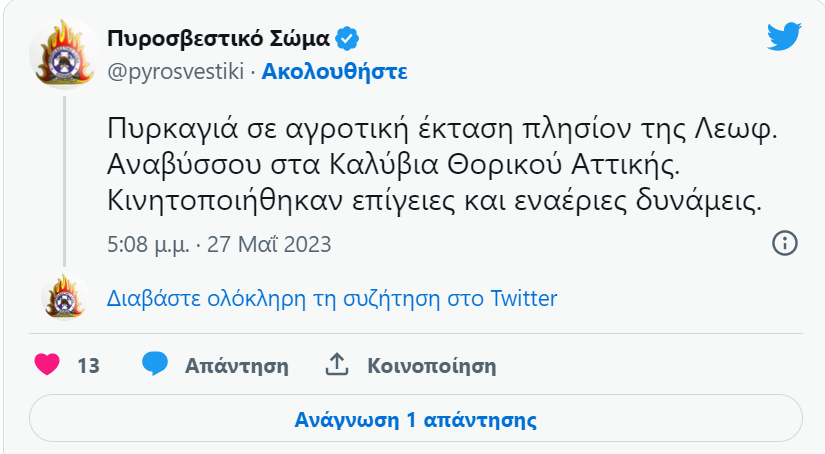
Task: Click the vertical thread line under avatar
Action: tap(64, 180)
